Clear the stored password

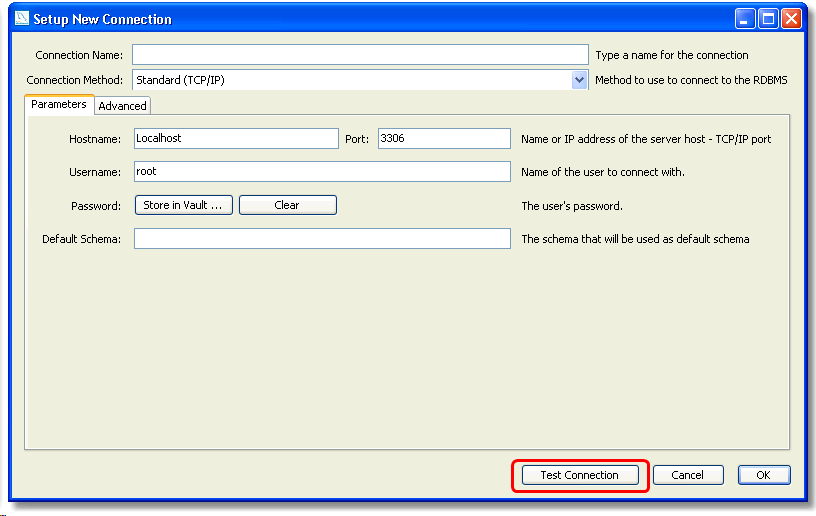287,205
